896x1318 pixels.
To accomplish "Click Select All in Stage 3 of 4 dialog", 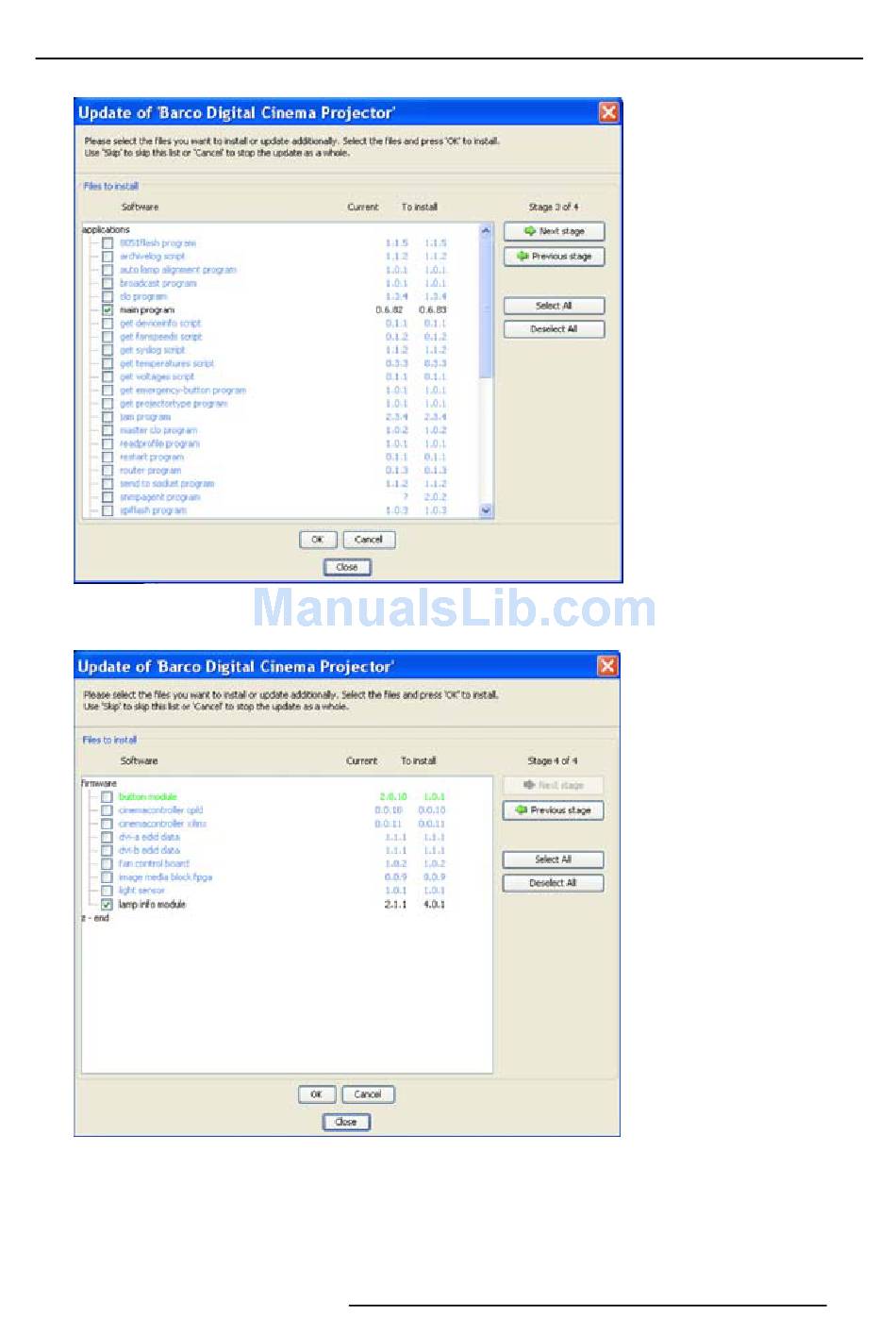I will point(554,306).
